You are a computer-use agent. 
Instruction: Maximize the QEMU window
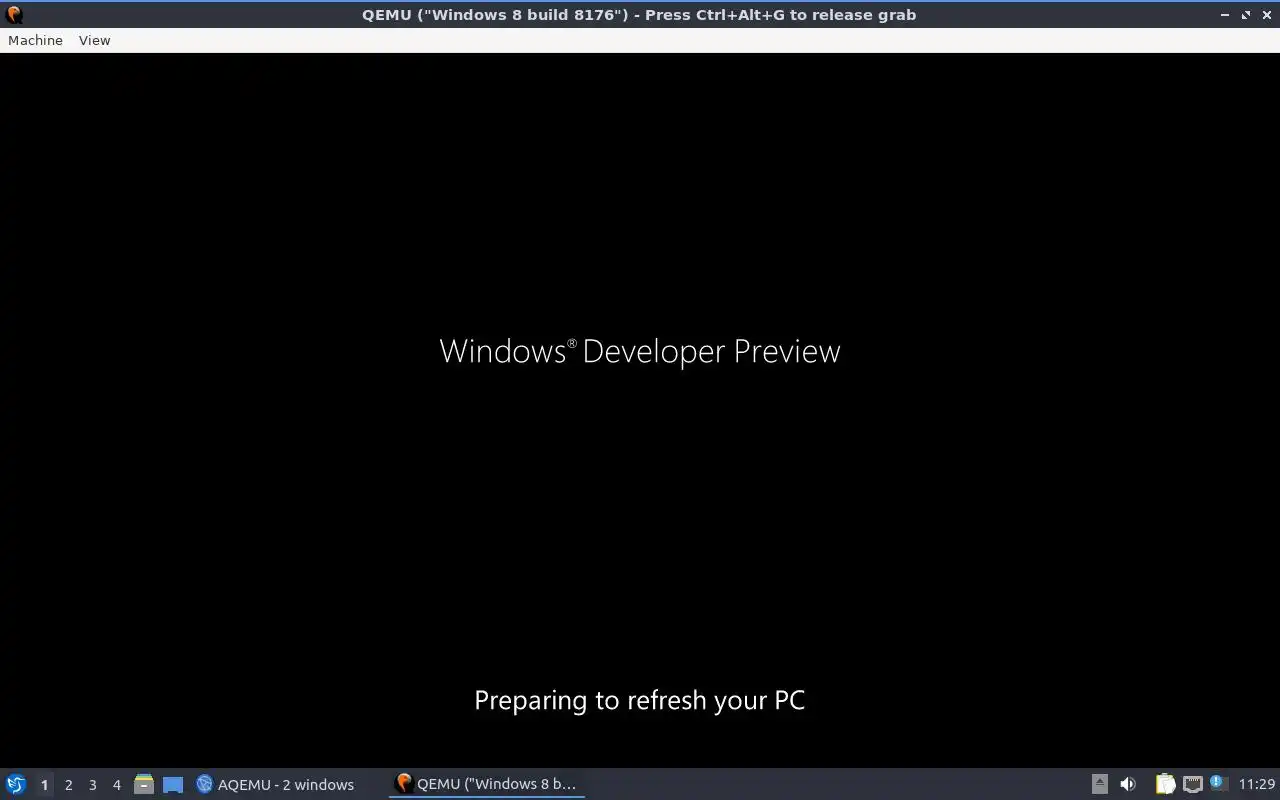pos(1246,15)
